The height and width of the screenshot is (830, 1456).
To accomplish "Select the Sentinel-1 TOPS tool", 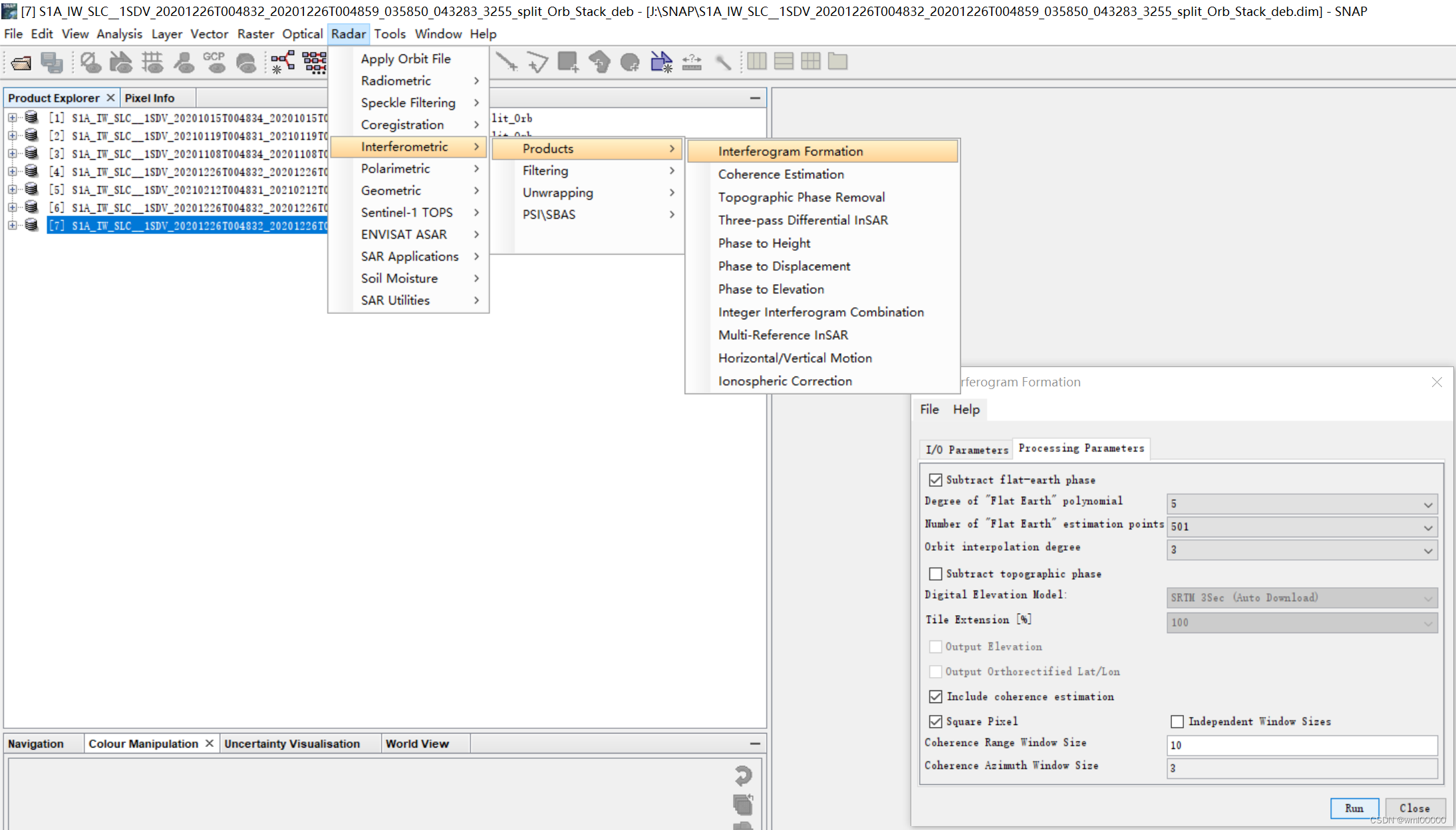I will point(407,212).
